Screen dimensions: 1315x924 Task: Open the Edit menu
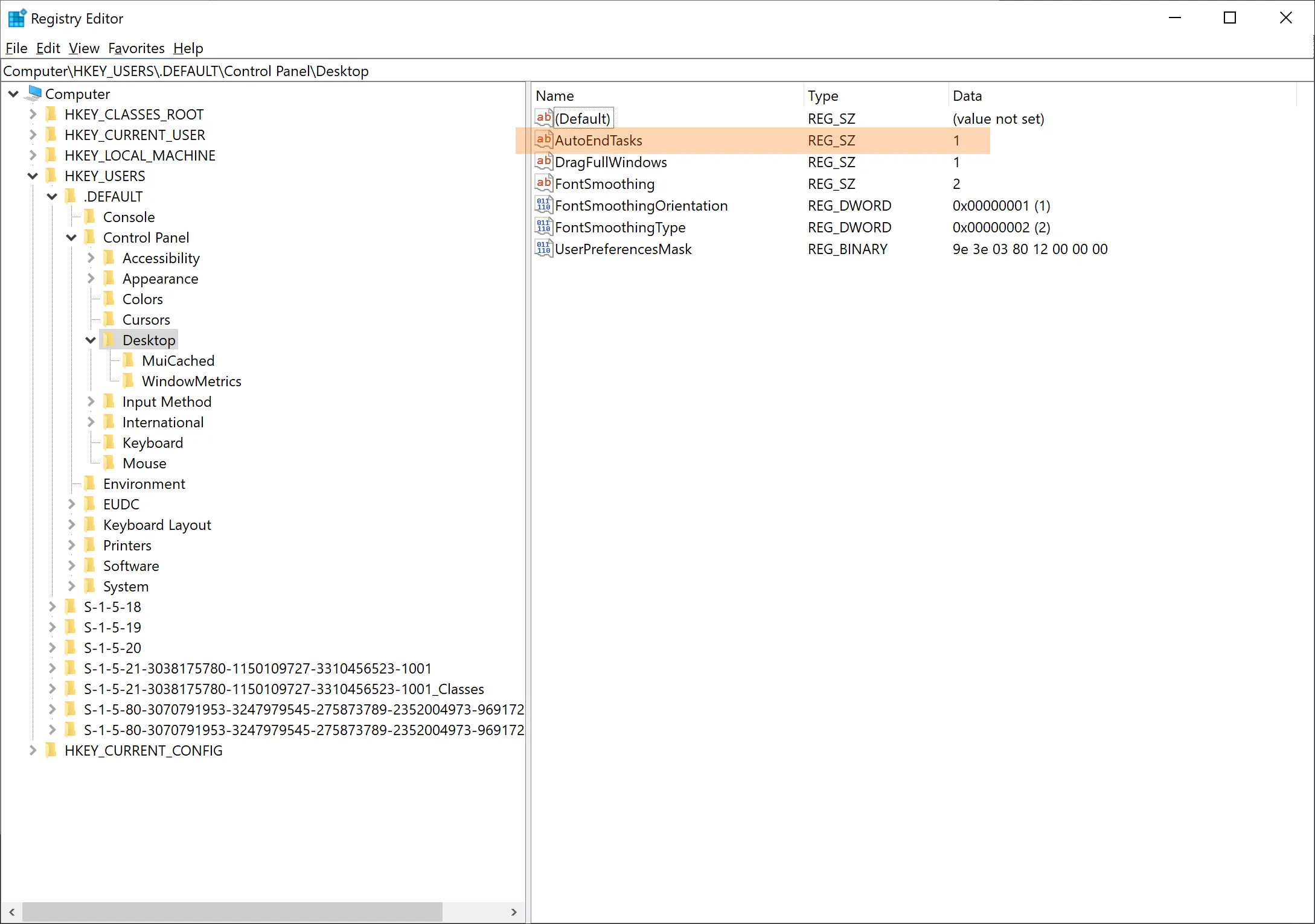click(x=48, y=48)
